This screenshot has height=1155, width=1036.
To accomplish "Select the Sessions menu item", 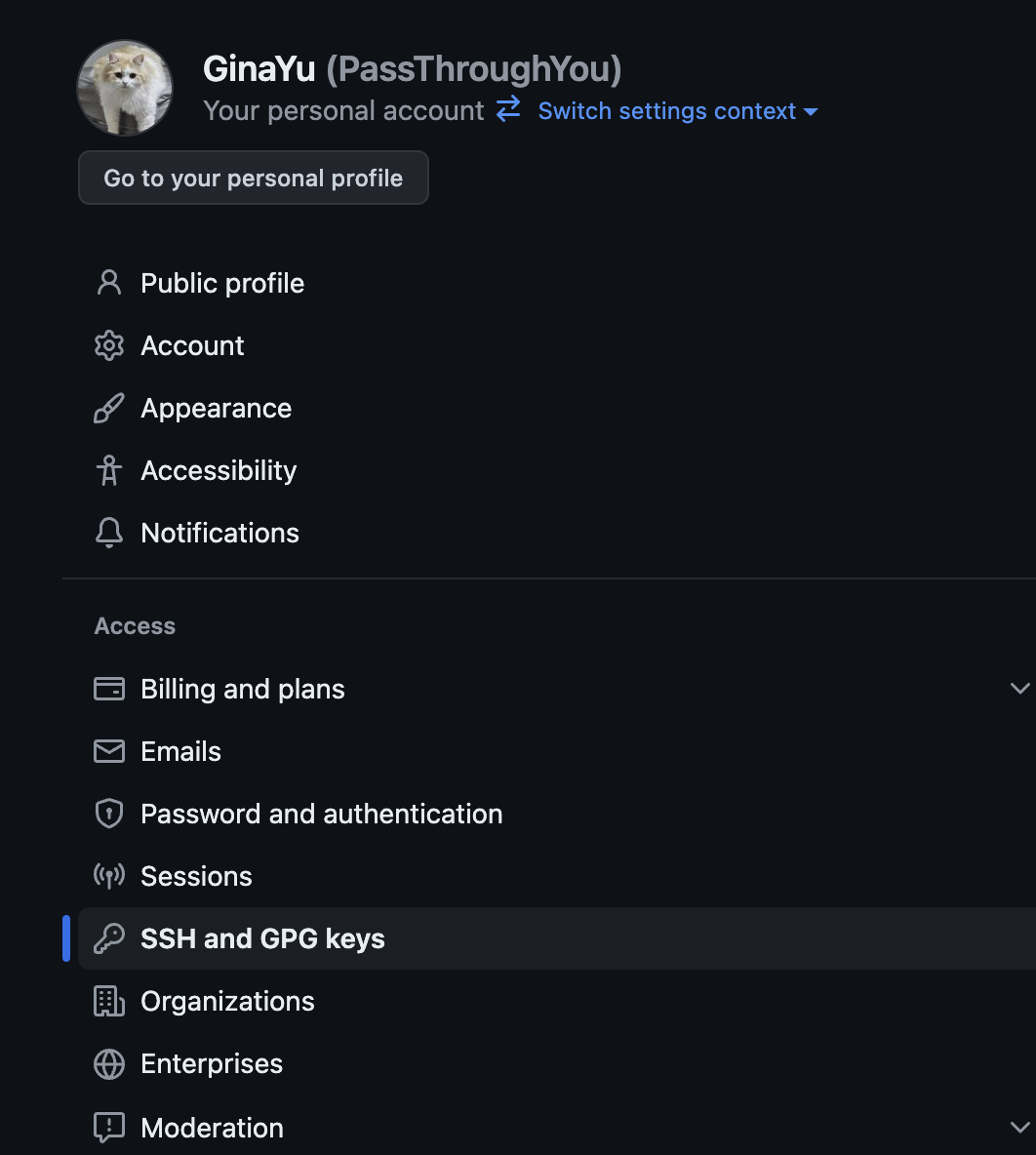I will [196, 876].
